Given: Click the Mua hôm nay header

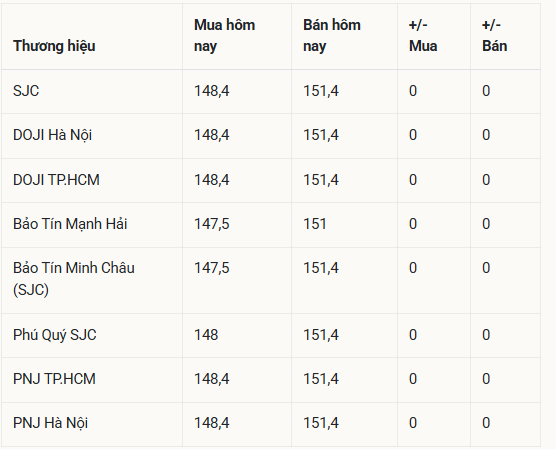Looking at the screenshot, I should click(x=224, y=35).
